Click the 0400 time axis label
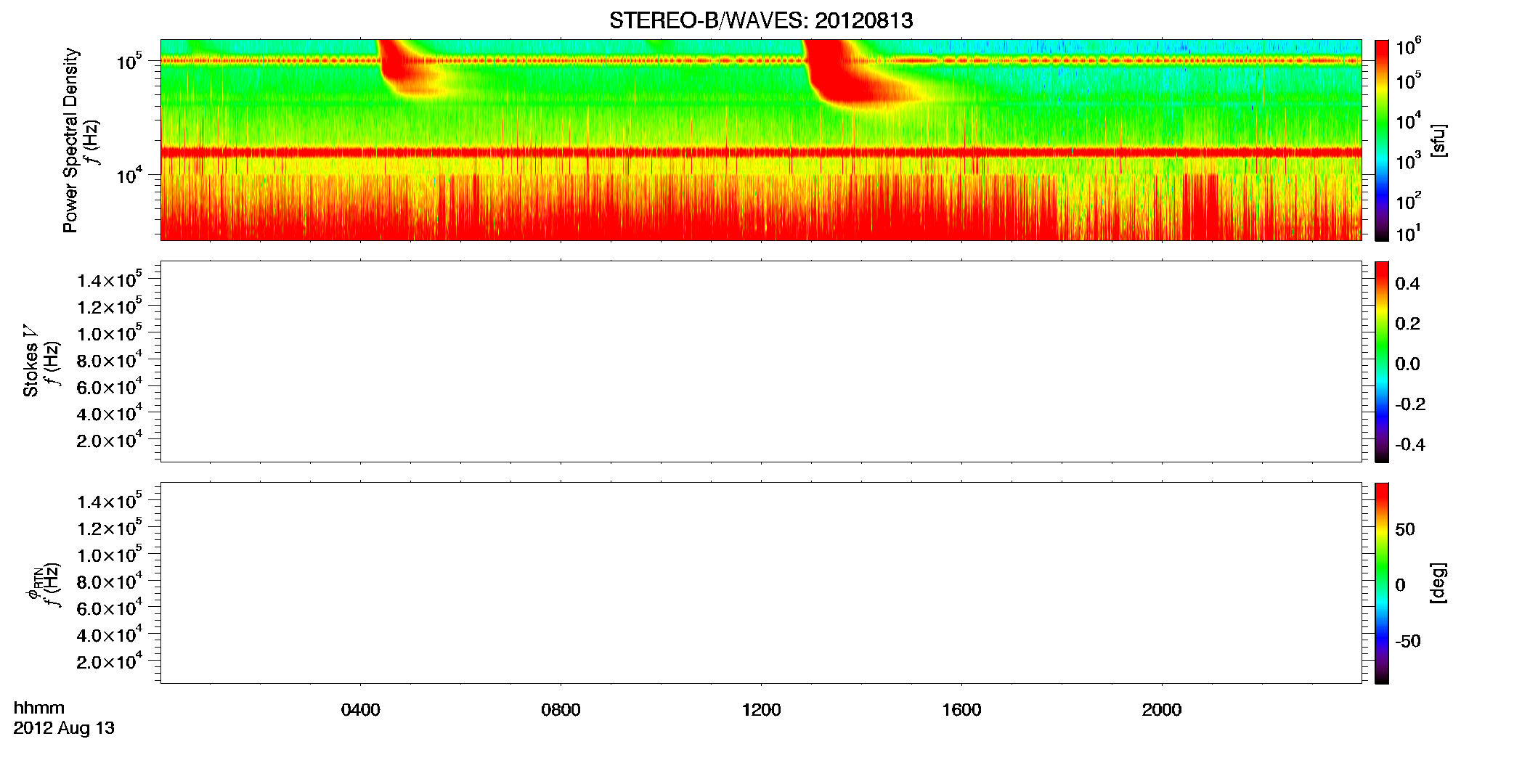The height and width of the screenshot is (784, 1522). [x=360, y=710]
